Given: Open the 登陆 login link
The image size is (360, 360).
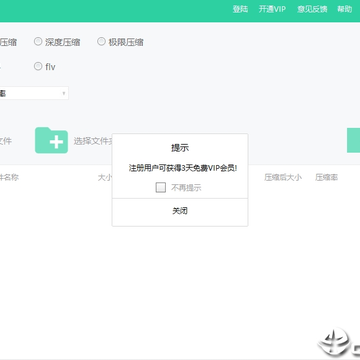Looking at the screenshot, I should [x=240, y=9].
